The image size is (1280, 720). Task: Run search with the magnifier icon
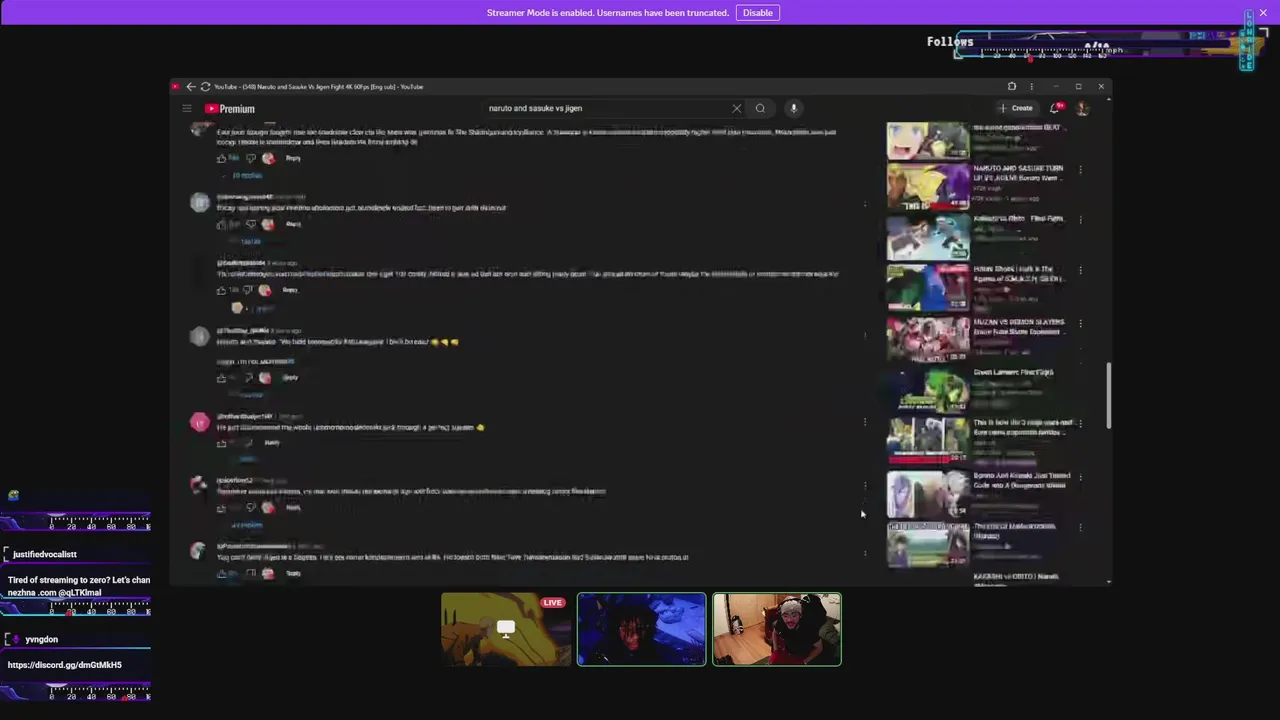pyautogui.click(x=760, y=108)
